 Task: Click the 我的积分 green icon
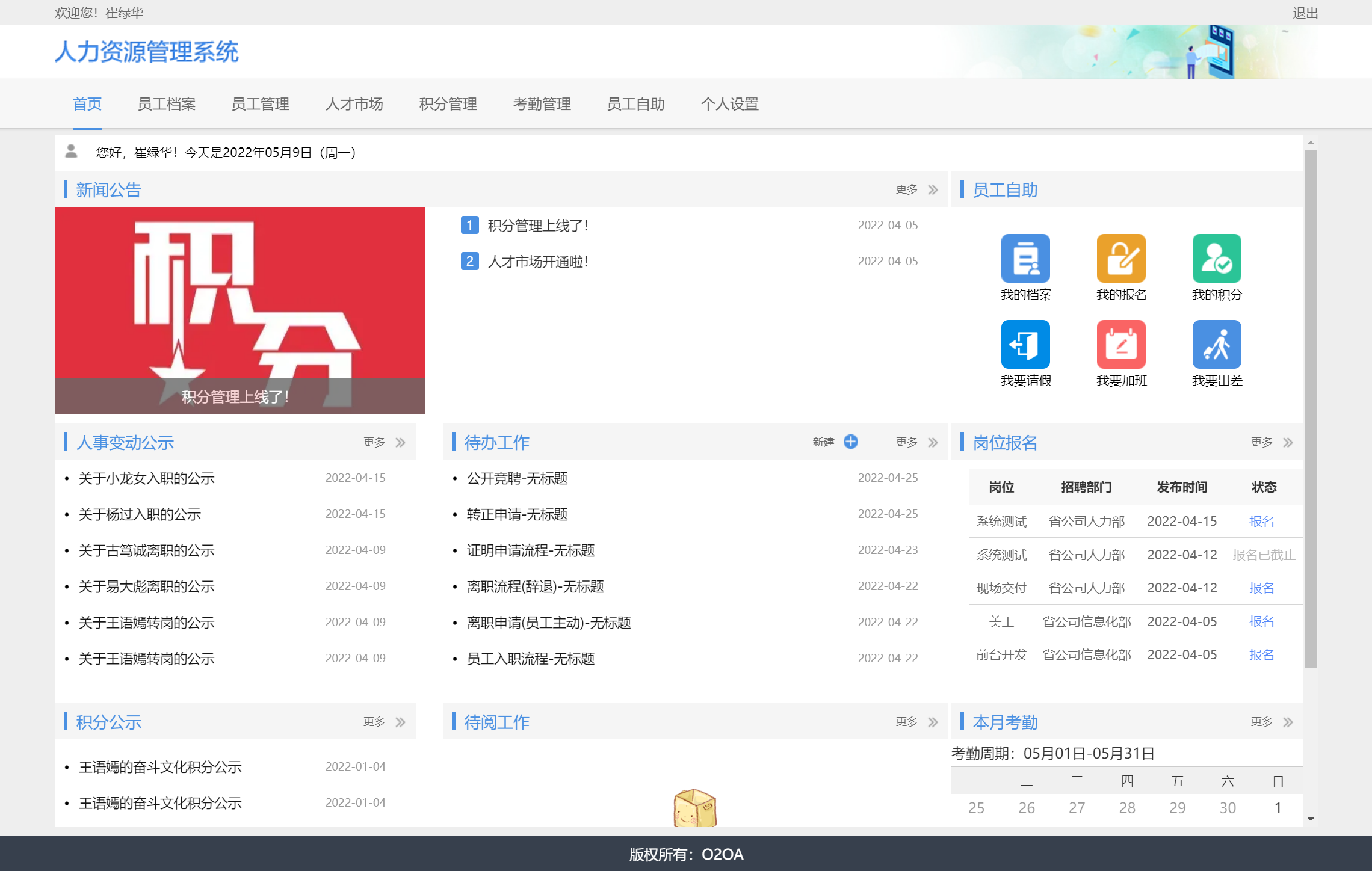(1217, 259)
